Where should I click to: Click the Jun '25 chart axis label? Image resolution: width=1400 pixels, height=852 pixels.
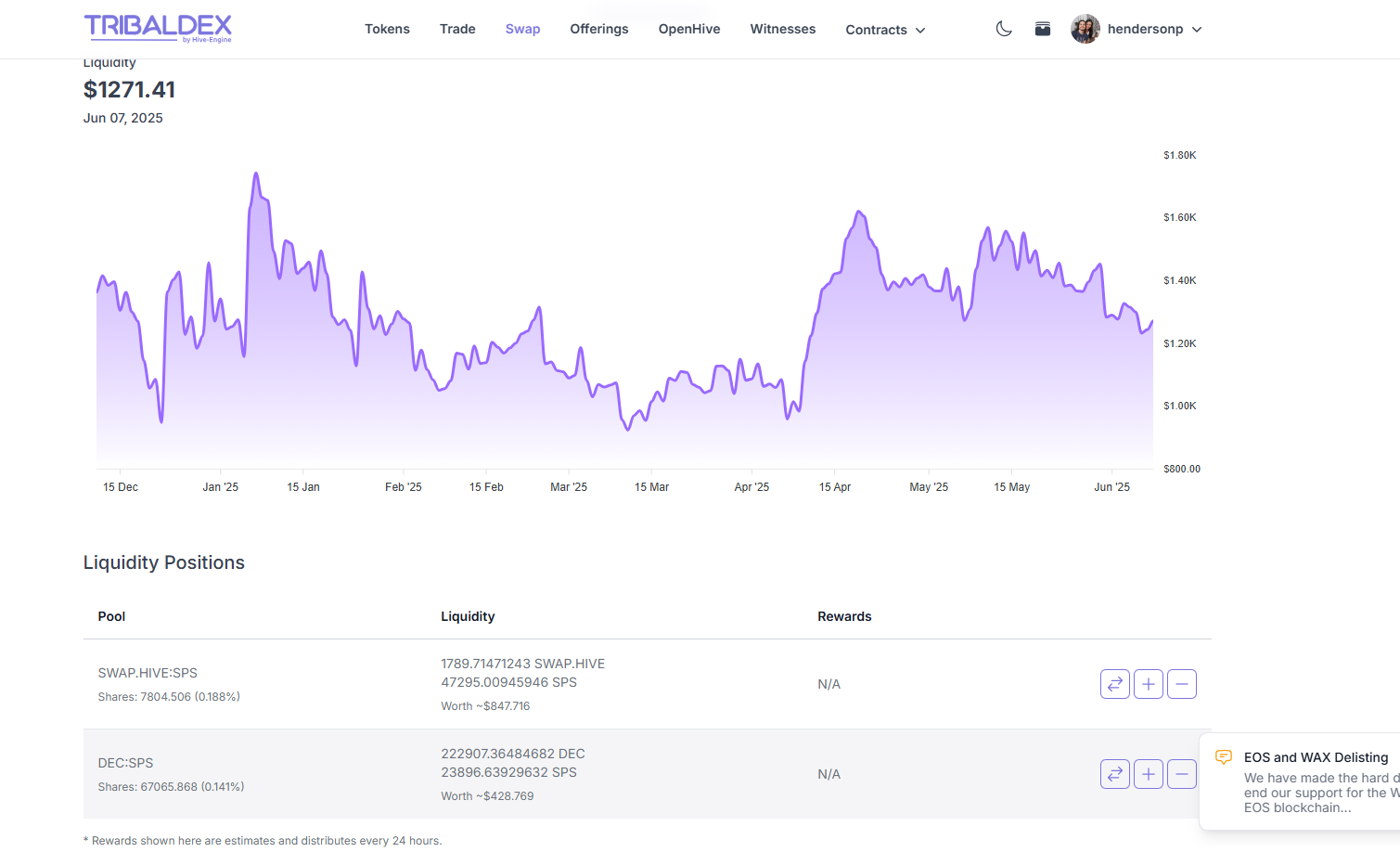coord(1112,487)
